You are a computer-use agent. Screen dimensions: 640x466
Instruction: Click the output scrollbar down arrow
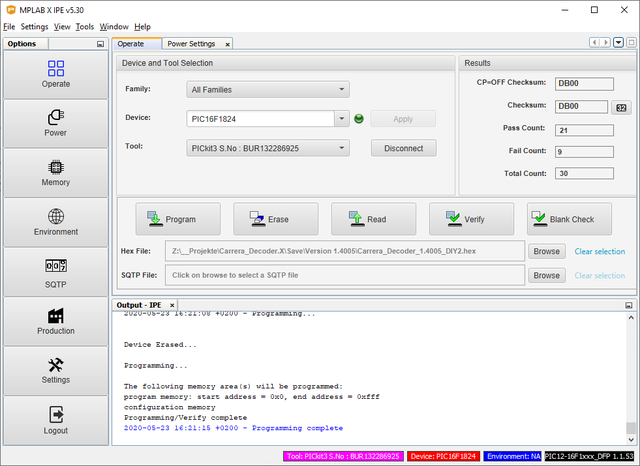pos(631,439)
